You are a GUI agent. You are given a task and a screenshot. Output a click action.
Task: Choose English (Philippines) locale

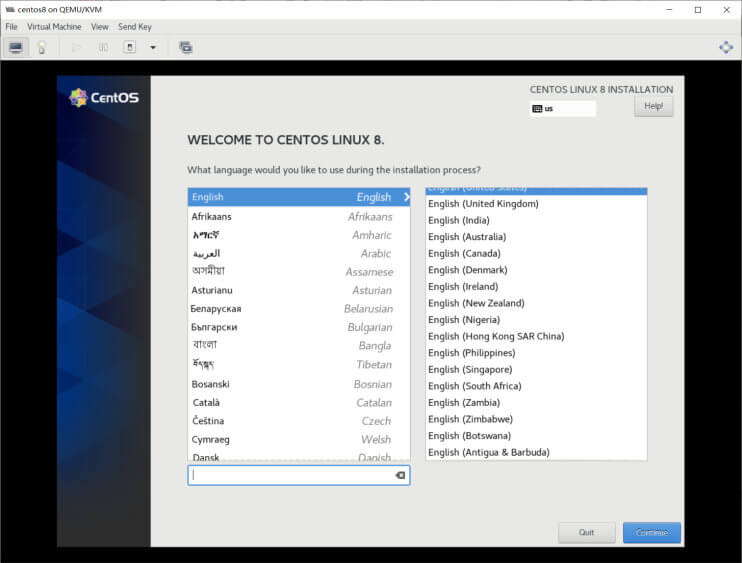(536, 353)
